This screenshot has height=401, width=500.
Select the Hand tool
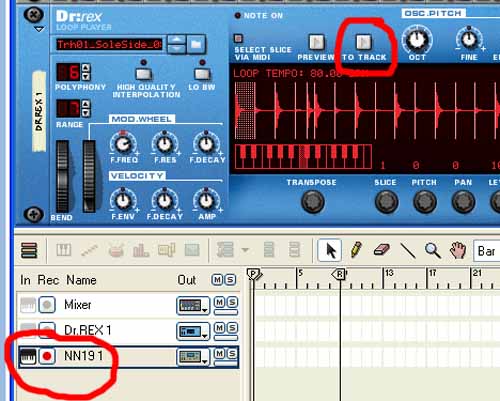458,250
